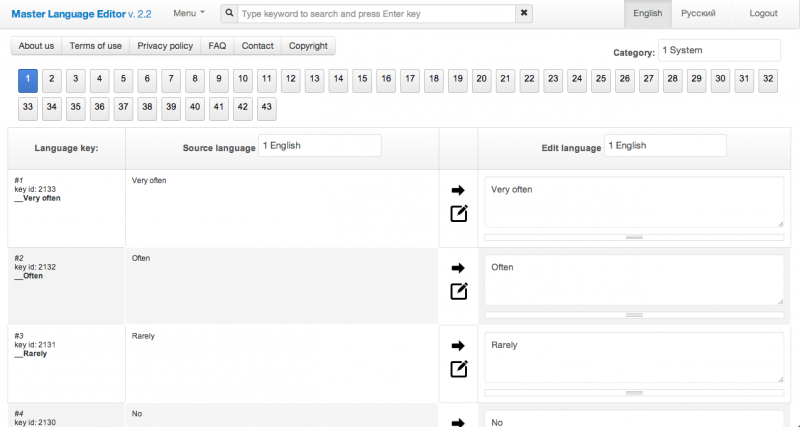Go to page 19
The width and height of the screenshot is (800, 427).
(x=458, y=81)
